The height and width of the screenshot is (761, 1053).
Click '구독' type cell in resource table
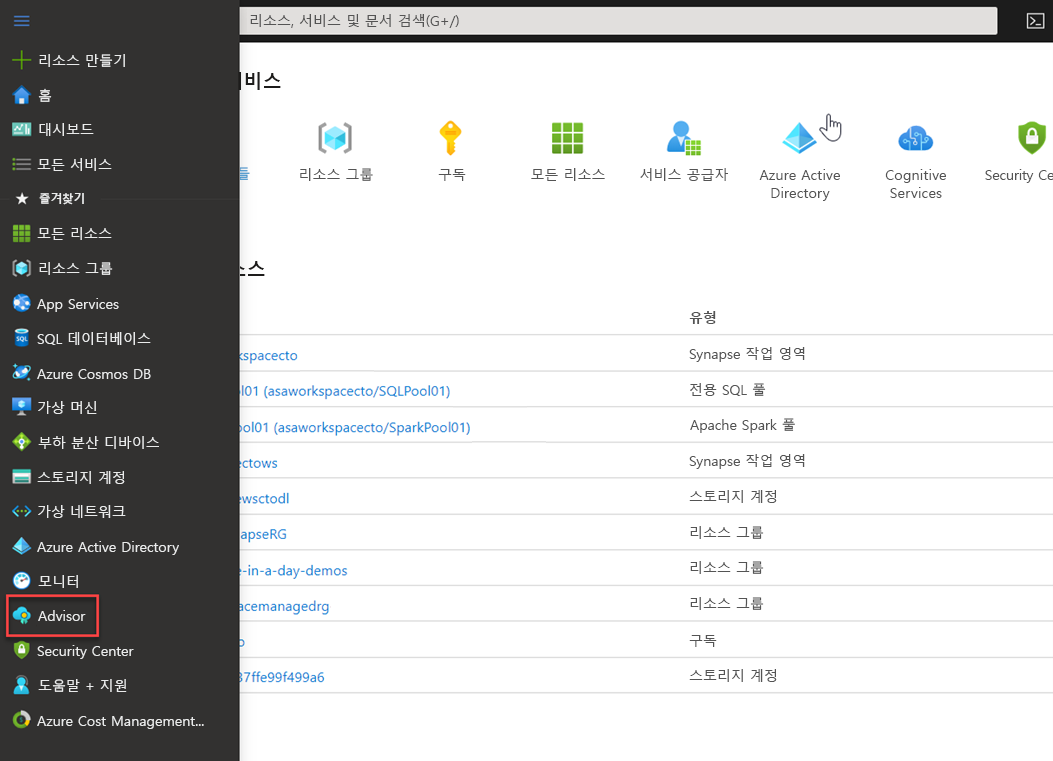702,639
